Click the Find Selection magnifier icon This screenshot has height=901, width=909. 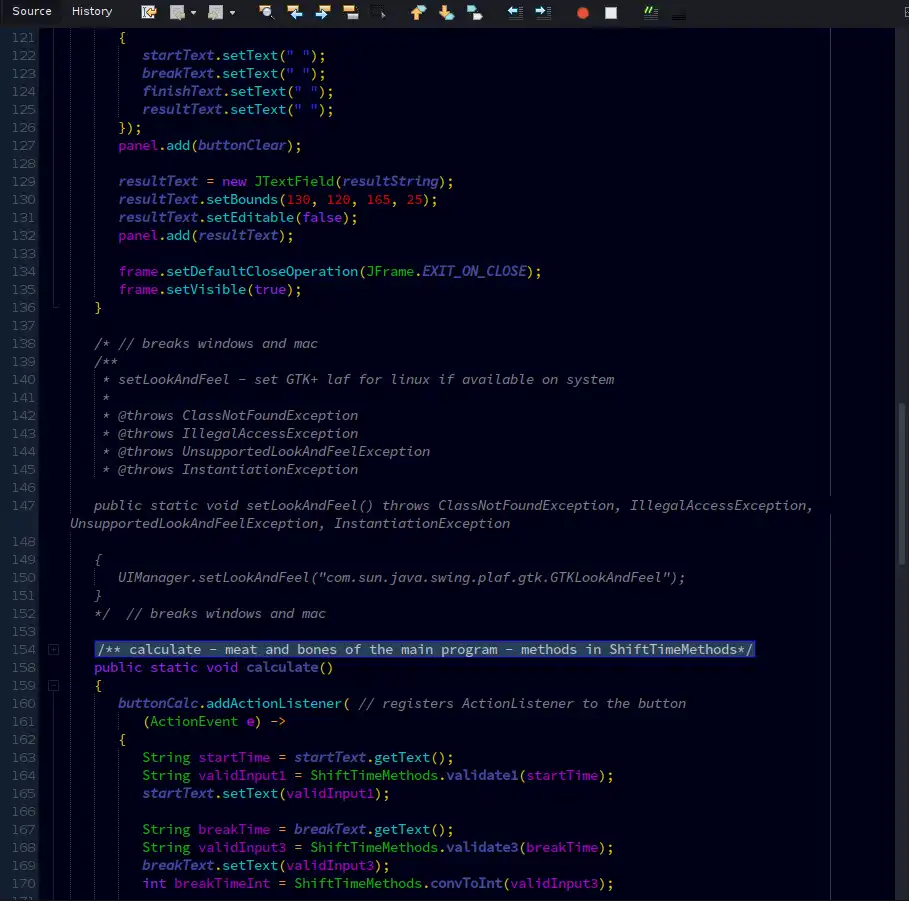pos(266,12)
